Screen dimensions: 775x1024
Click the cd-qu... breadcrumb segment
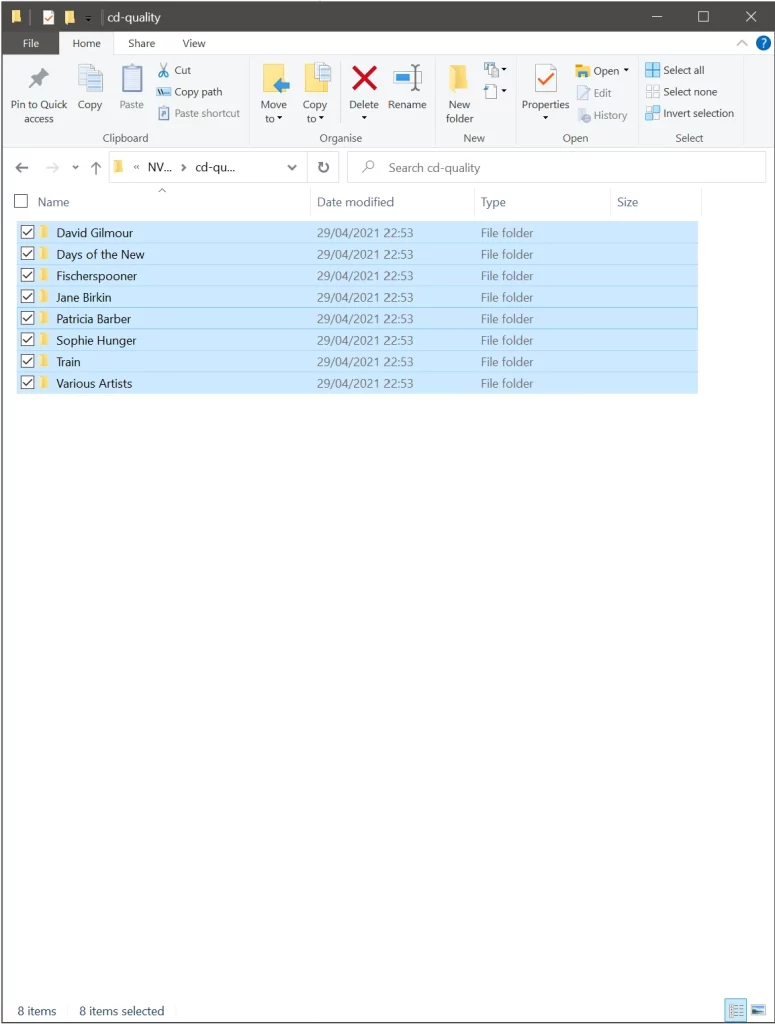(215, 167)
